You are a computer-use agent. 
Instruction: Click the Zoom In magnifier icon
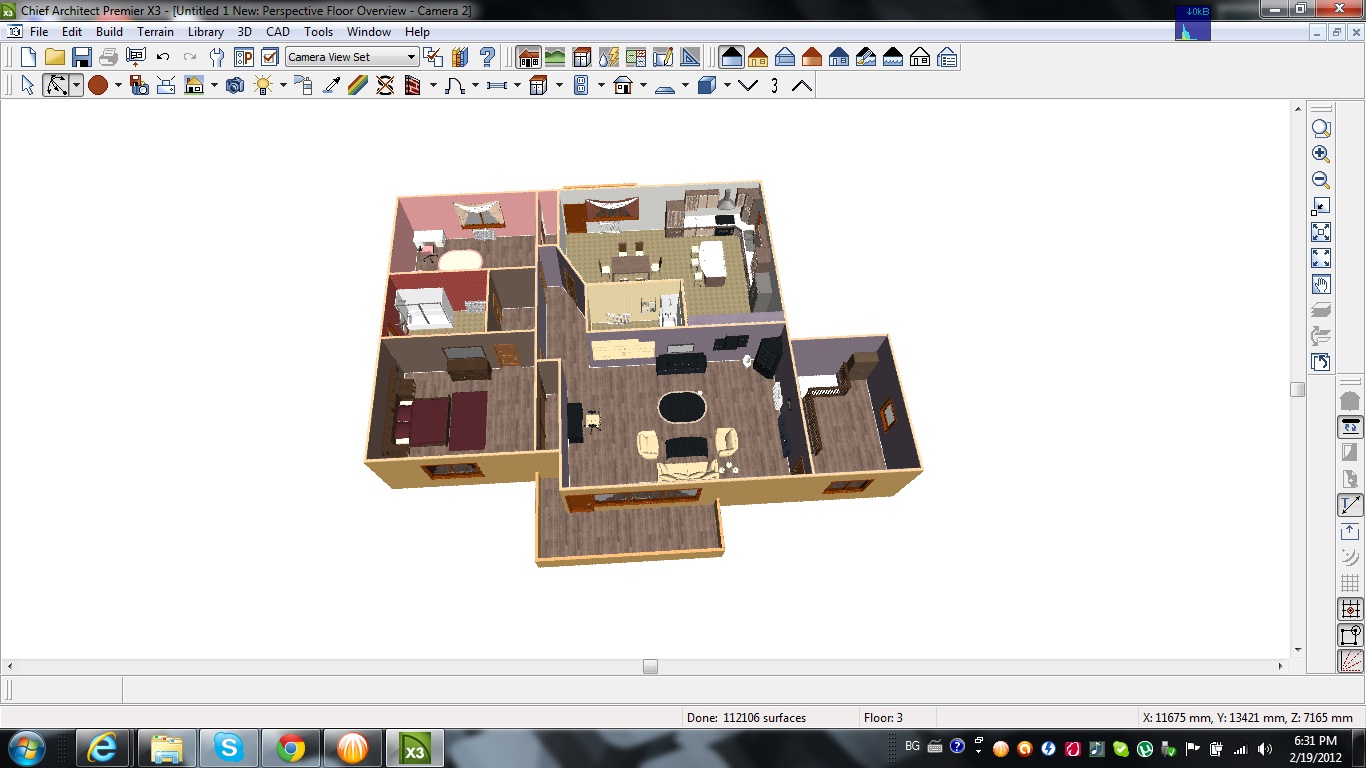1321,154
